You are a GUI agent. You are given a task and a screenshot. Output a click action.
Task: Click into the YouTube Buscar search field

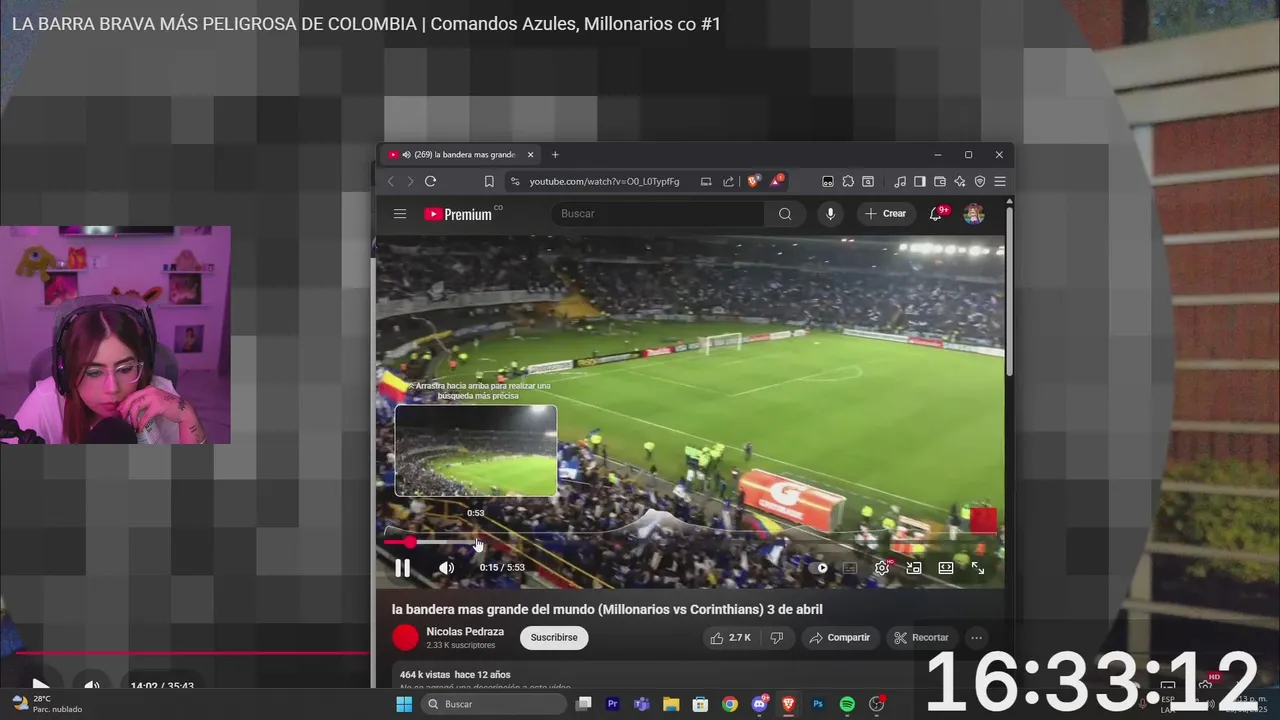[657, 213]
